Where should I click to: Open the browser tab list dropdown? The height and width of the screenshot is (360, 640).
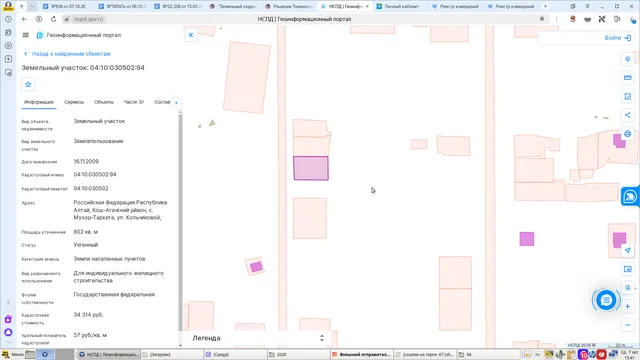tap(33, 6)
